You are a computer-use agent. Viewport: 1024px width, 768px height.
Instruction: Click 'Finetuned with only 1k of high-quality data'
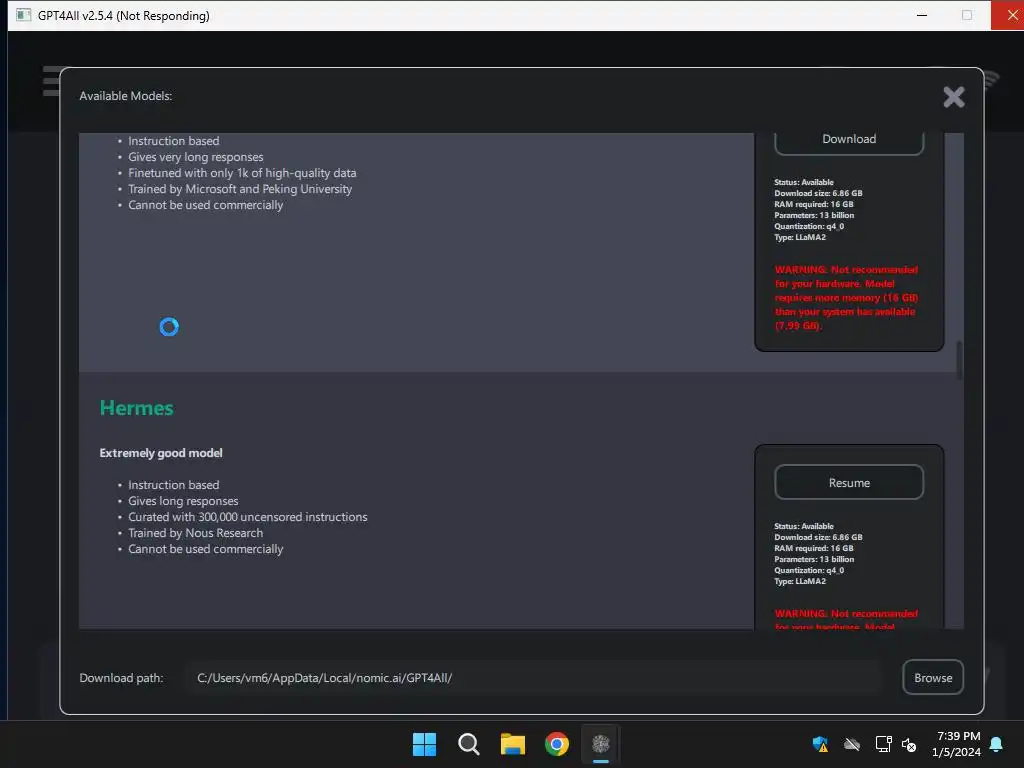(242, 173)
